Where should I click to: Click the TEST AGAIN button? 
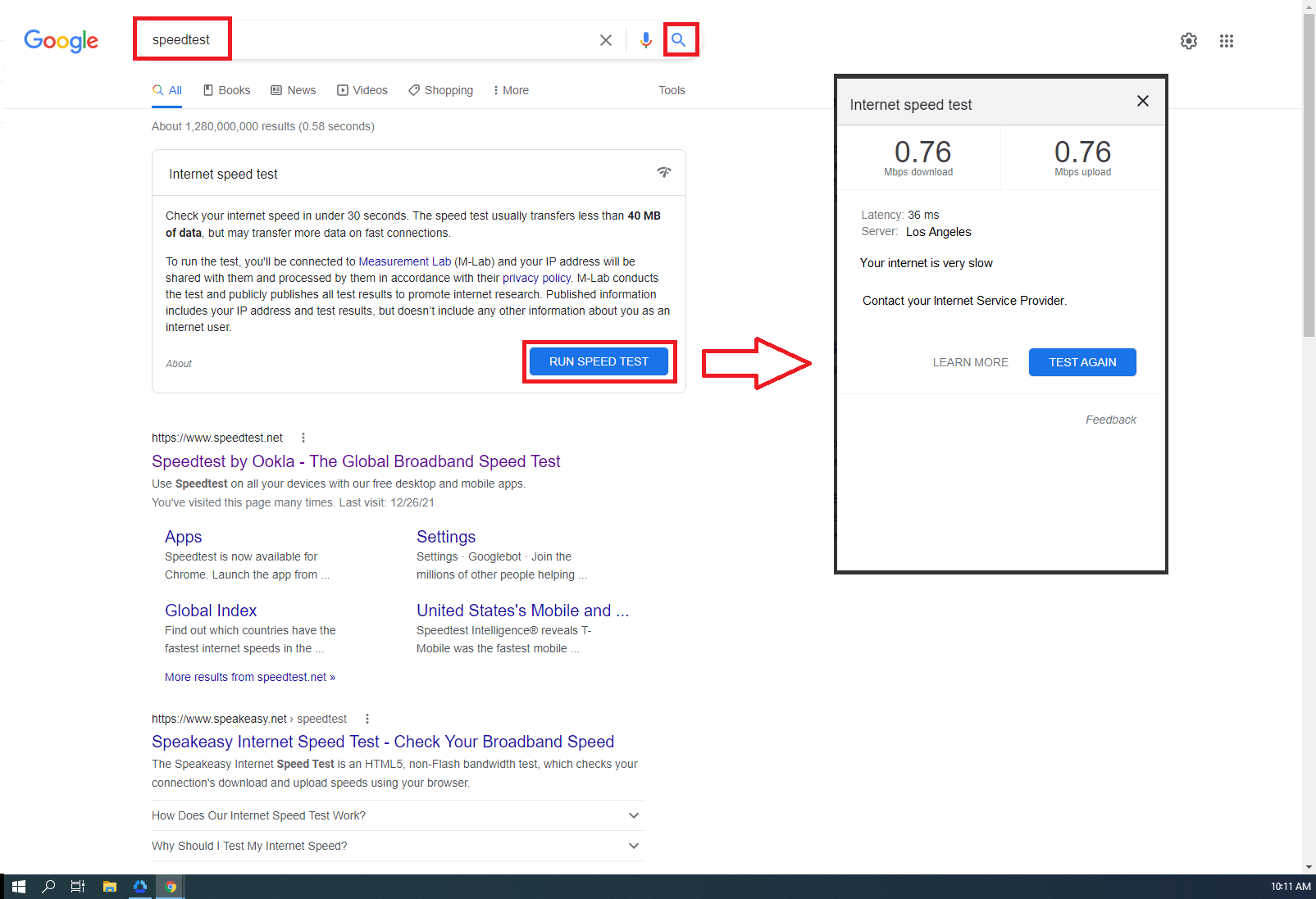1083,362
